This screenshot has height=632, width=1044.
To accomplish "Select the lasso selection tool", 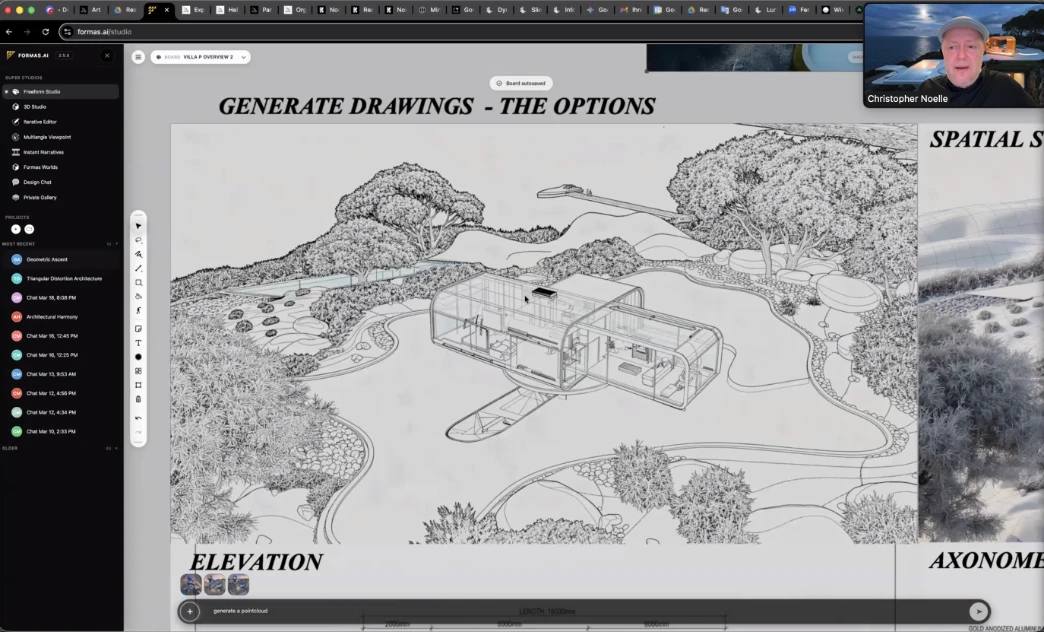I will click(138, 240).
